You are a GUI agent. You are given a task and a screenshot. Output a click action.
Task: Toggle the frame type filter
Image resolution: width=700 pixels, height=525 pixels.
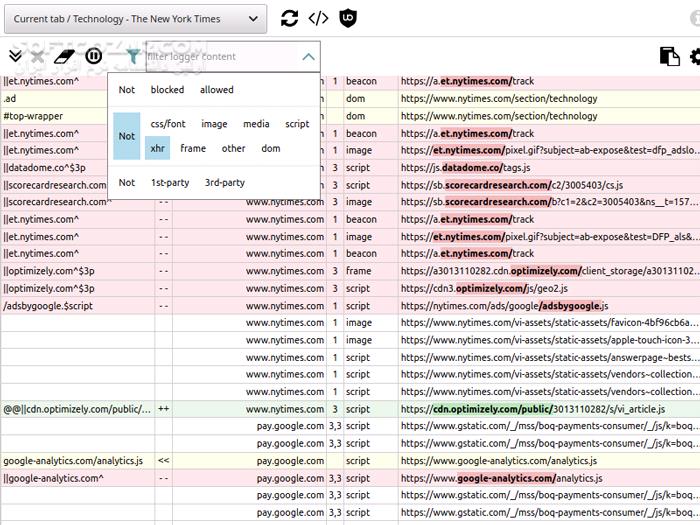coord(193,148)
